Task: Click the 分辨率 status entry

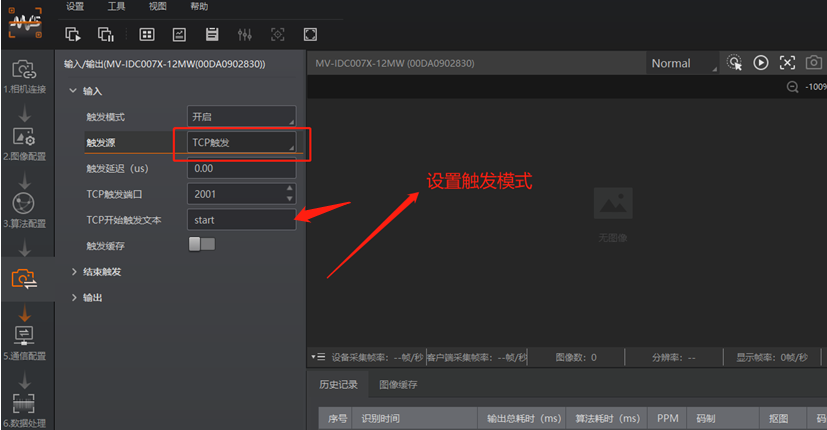Action: pos(674,357)
